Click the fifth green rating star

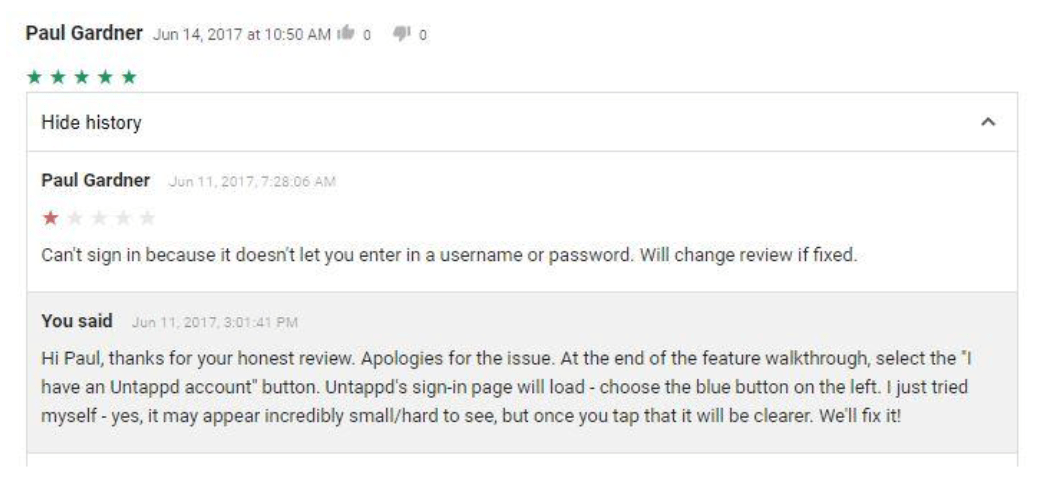(x=129, y=77)
